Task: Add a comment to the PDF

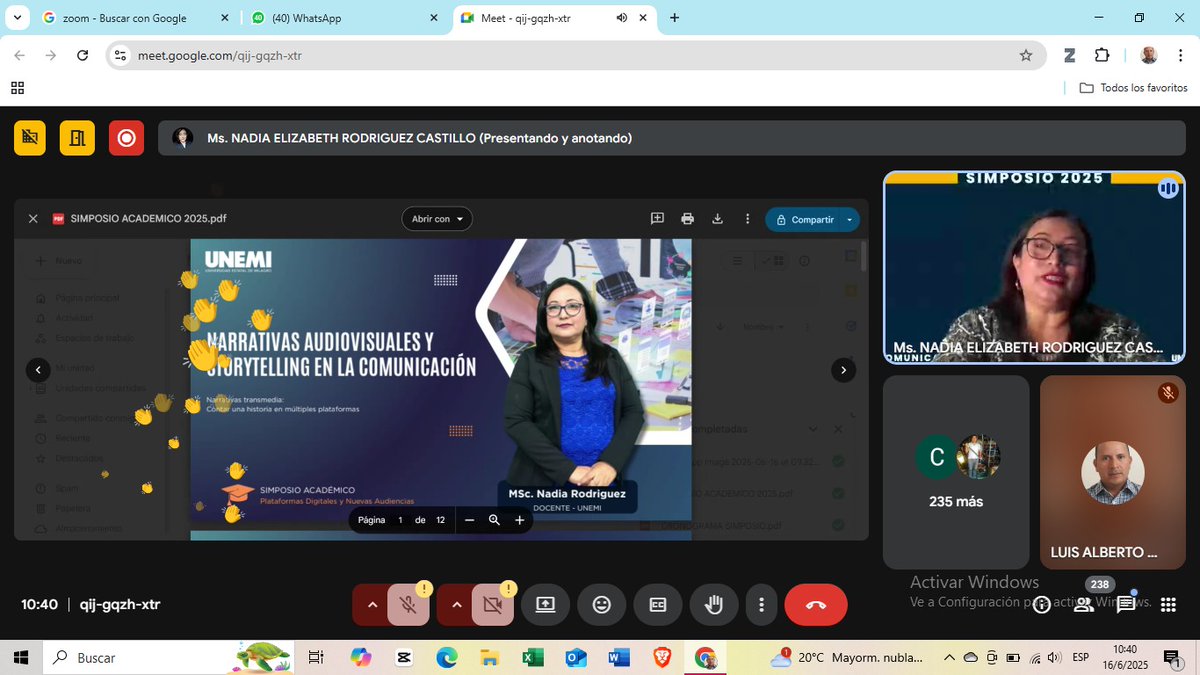Action: (657, 219)
